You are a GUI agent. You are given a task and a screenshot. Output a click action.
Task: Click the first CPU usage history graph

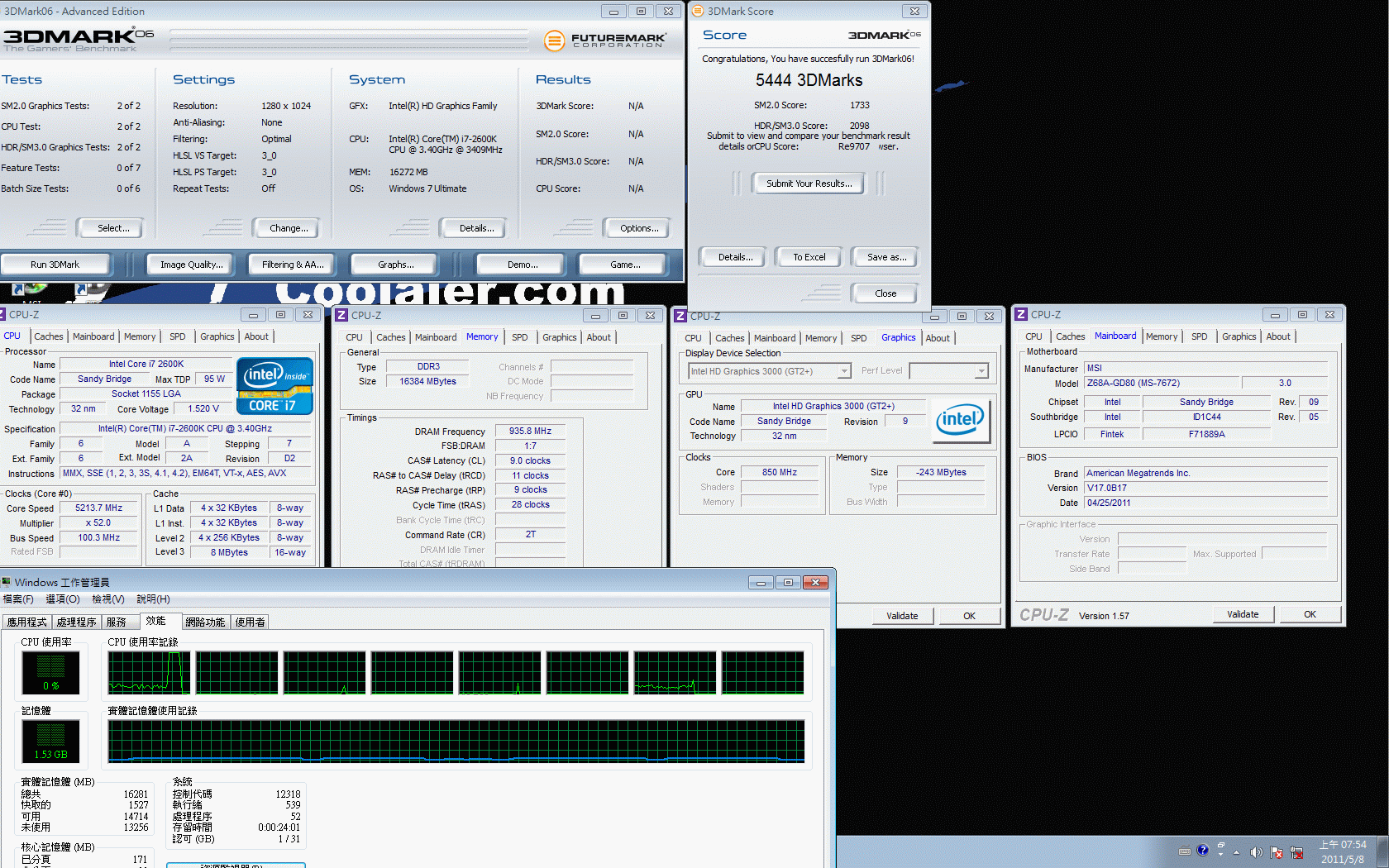click(150, 672)
